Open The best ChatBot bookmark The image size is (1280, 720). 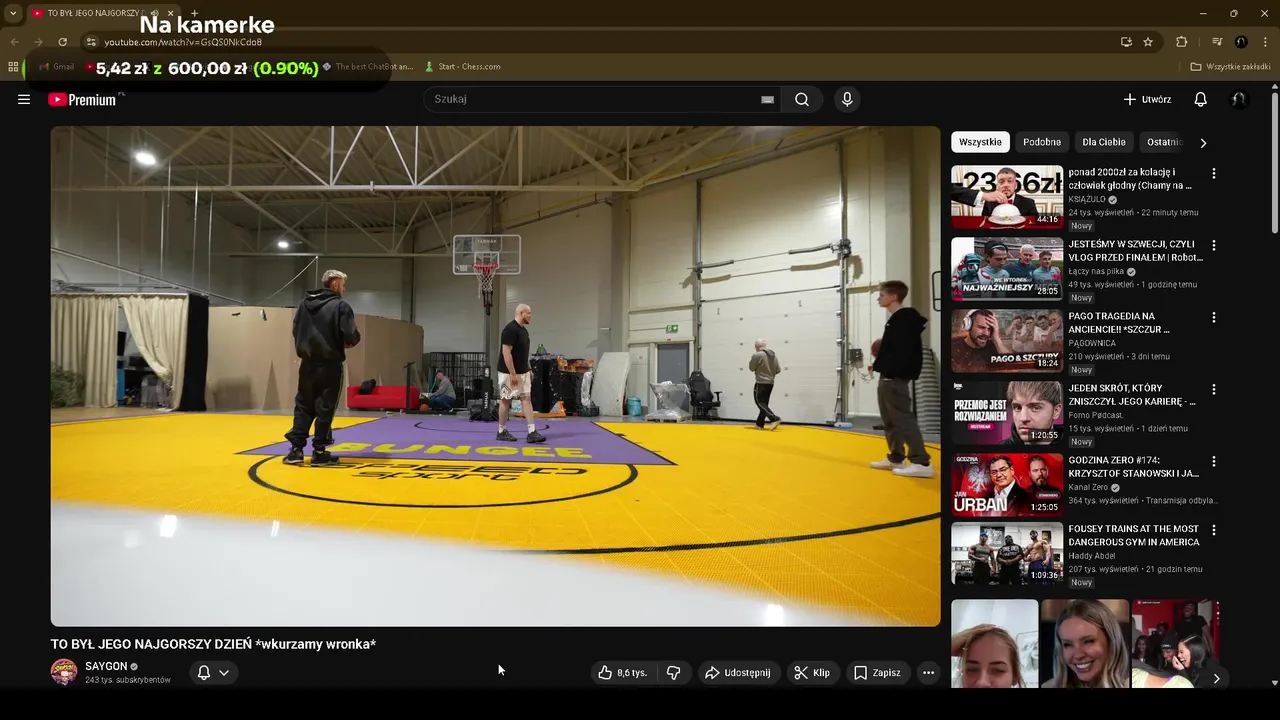pyautogui.click(x=366, y=67)
